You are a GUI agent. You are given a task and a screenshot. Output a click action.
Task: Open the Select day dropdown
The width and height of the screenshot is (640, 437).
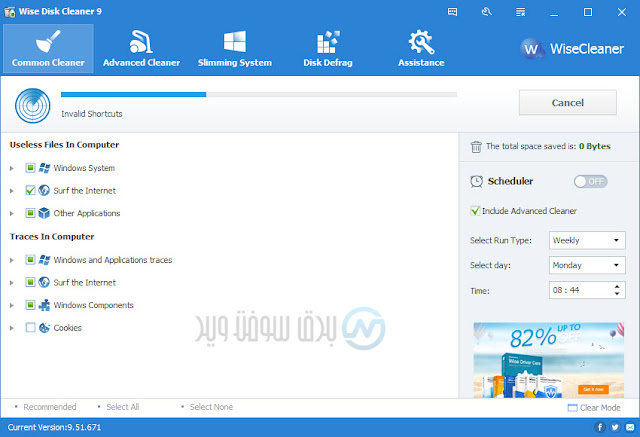(587, 265)
